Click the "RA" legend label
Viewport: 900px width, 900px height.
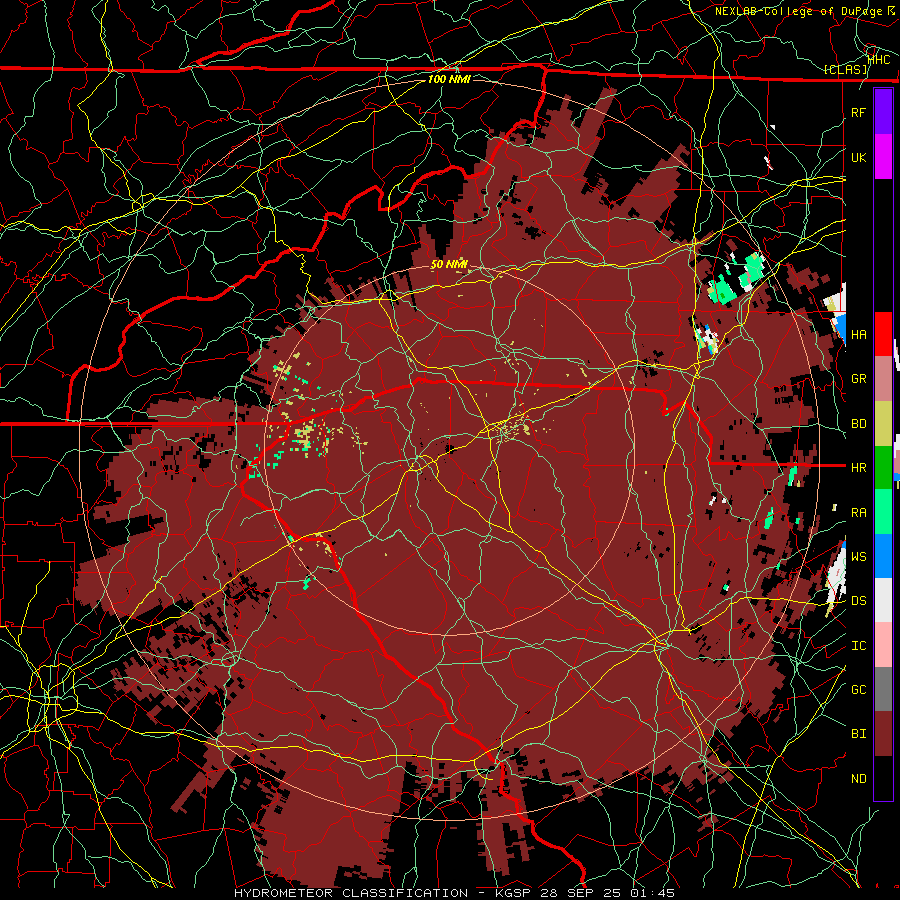858,513
